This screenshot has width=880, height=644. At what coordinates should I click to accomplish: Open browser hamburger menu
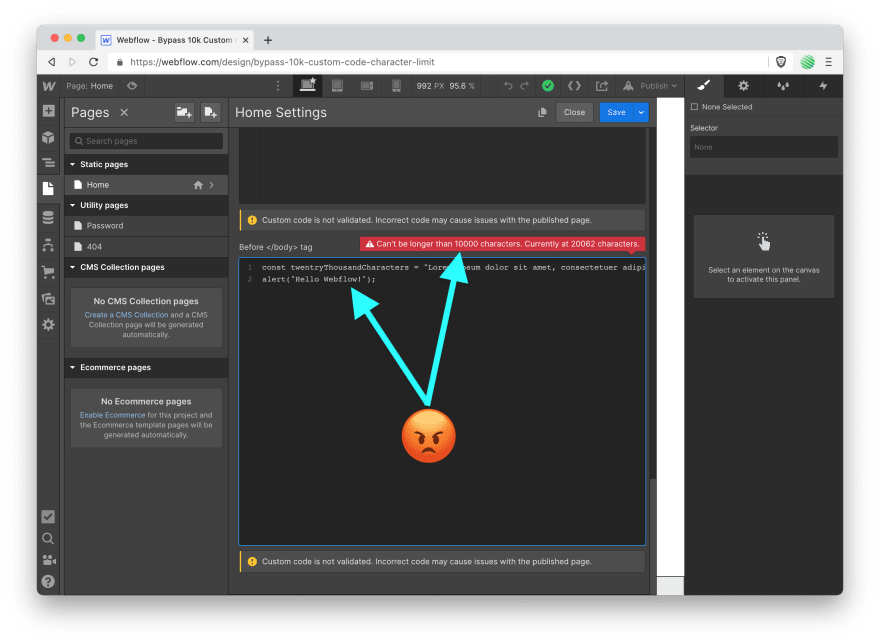pos(828,62)
